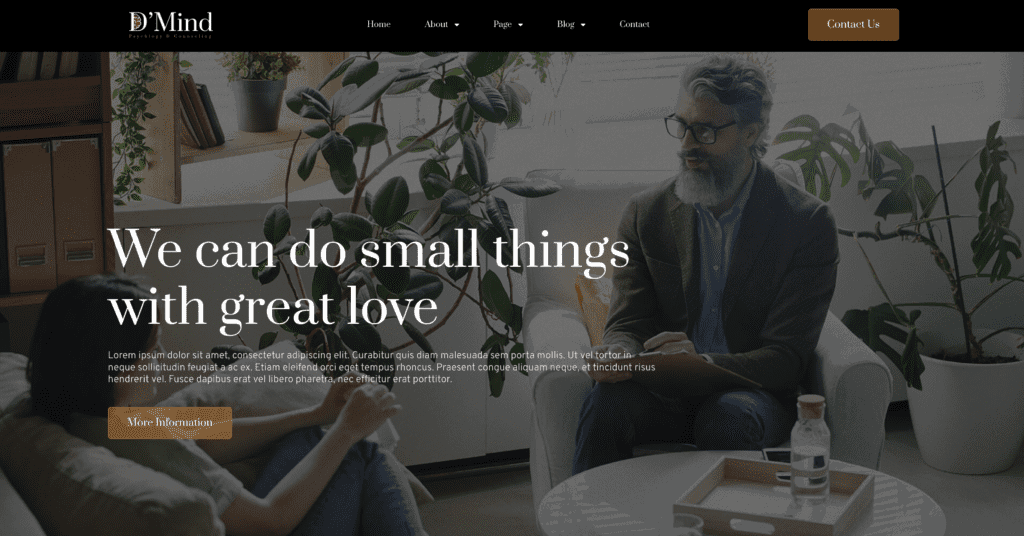Expand the About dropdown arrow

457,25
